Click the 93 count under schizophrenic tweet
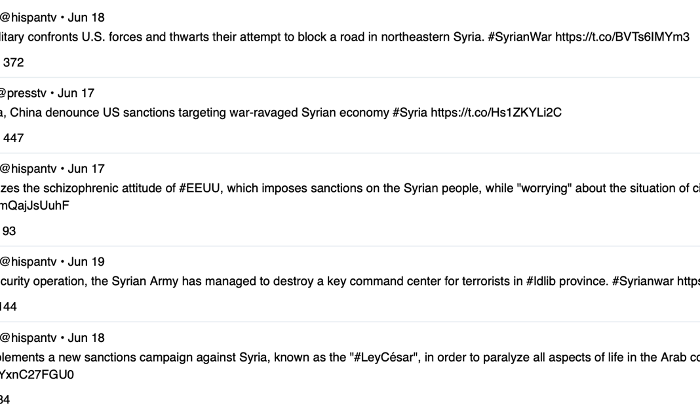 coord(9,231)
